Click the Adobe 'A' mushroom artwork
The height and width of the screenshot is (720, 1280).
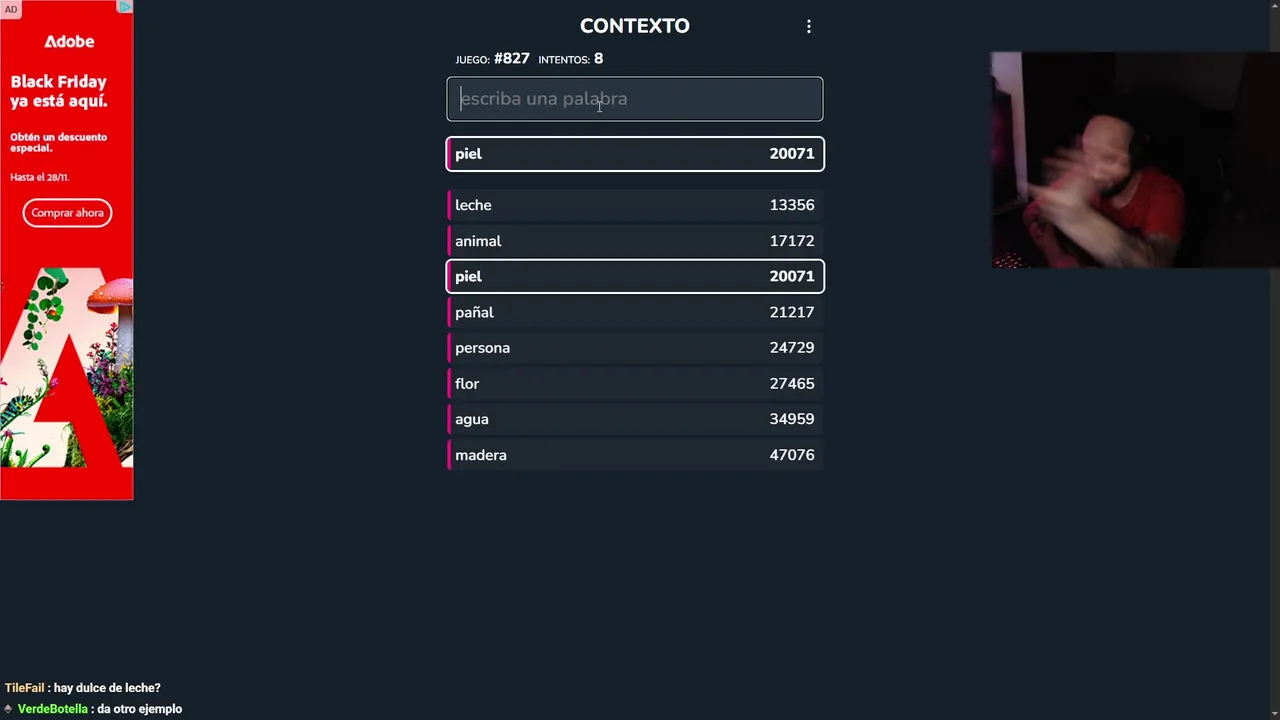[x=67, y=370]
